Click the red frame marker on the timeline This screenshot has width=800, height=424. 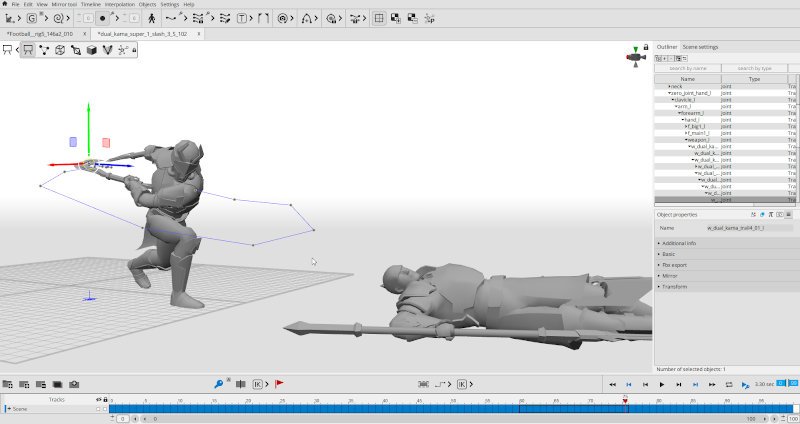coord(625,400)
